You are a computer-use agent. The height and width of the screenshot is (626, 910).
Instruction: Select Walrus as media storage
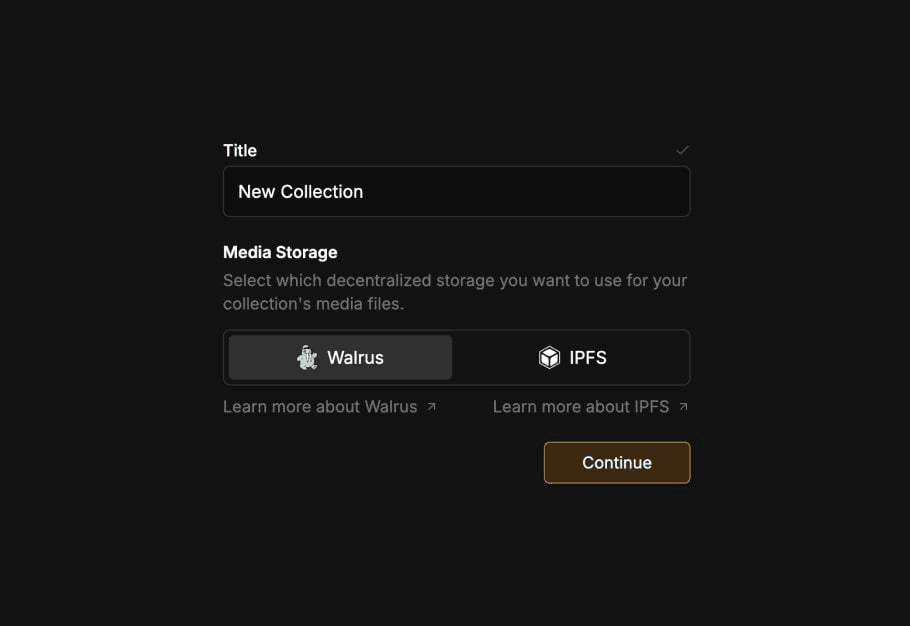(340, 357)
